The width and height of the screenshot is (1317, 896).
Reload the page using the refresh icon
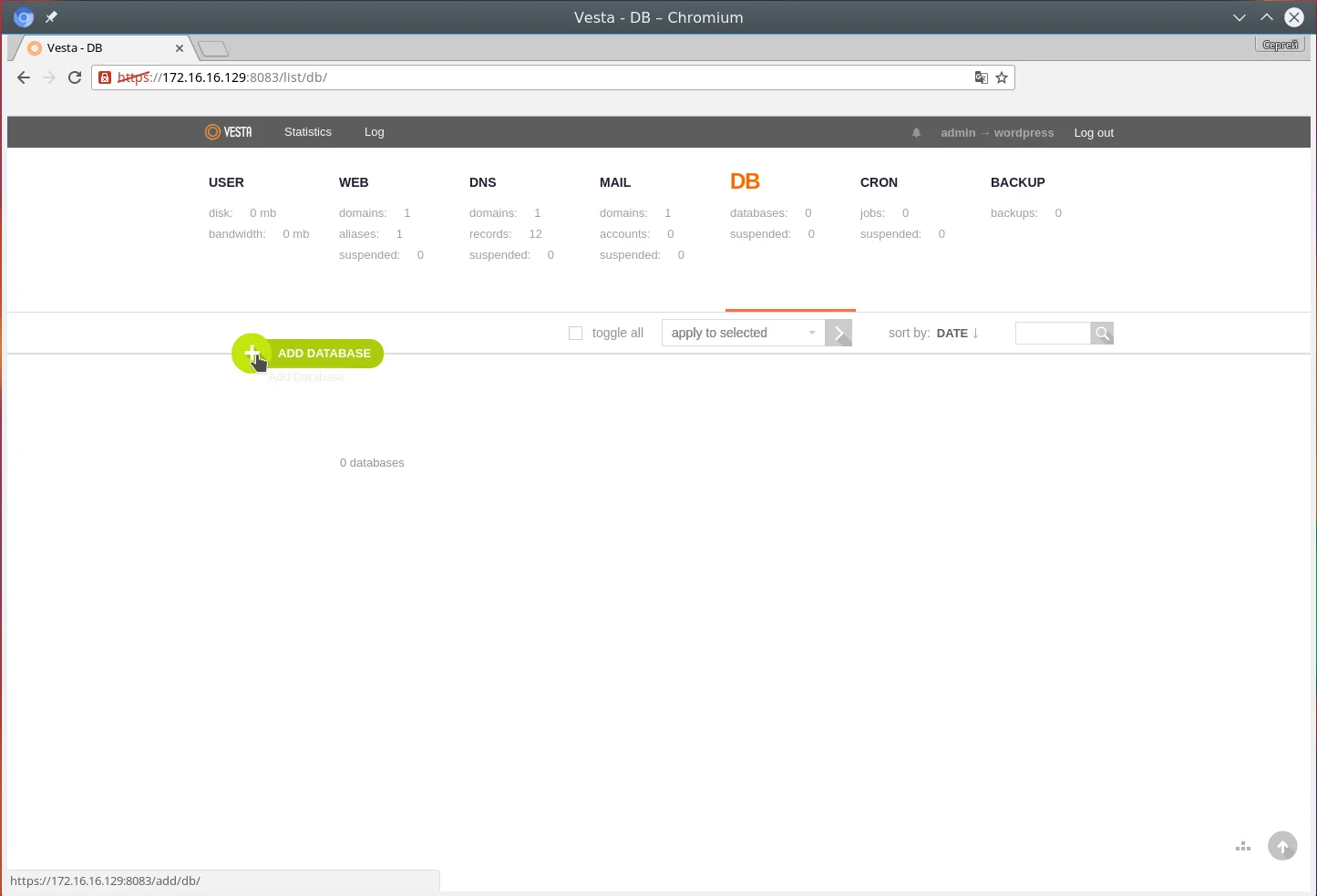pyautogui.click(x=75, y=77)
